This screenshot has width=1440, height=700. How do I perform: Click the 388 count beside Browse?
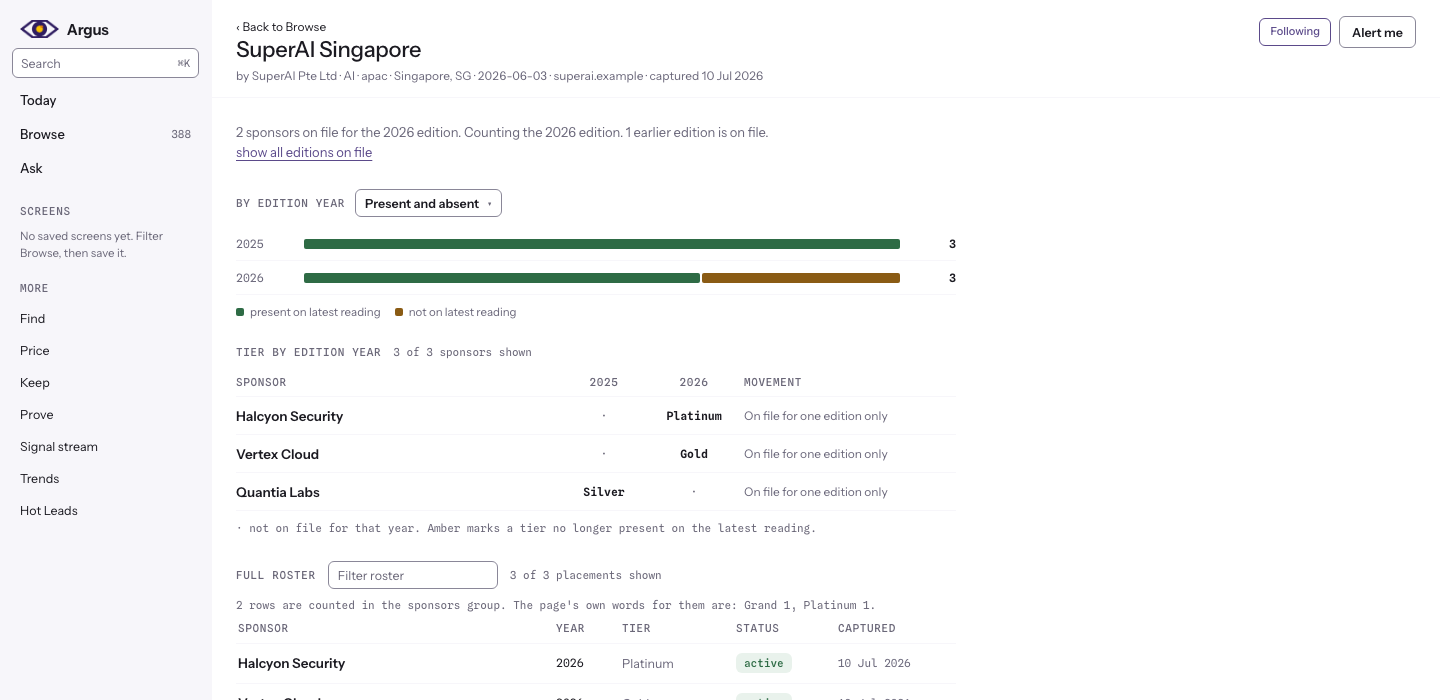point(181,134)
